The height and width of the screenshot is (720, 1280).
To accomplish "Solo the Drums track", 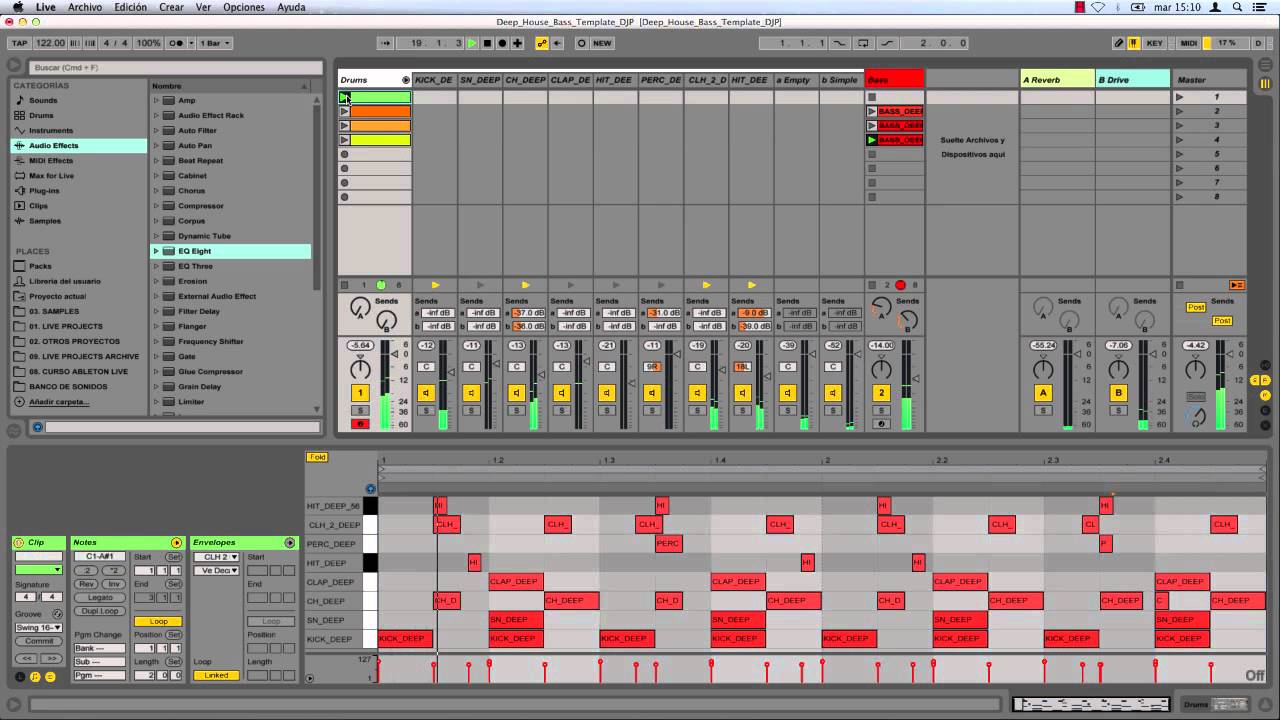I will [x=360, y=410].
